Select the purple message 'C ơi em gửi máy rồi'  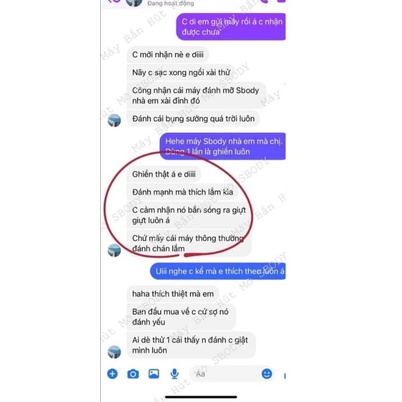point(231,27)
